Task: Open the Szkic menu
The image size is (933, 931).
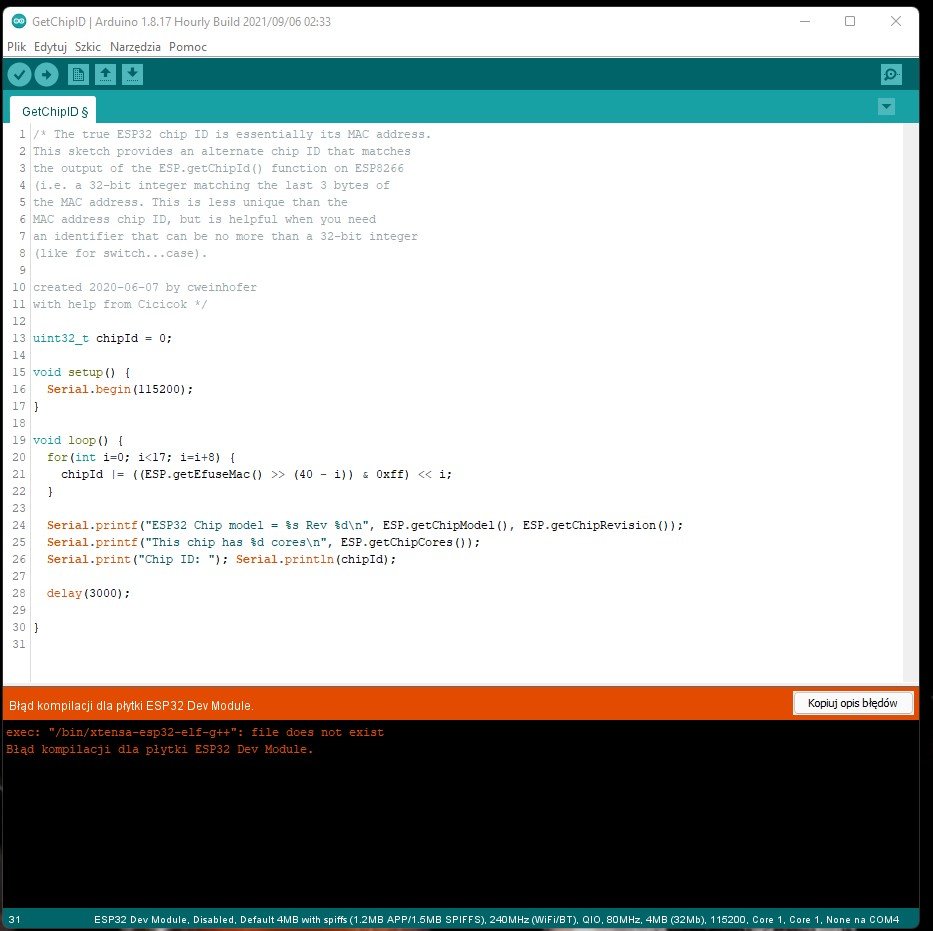Action: click(x=87, y=47)
